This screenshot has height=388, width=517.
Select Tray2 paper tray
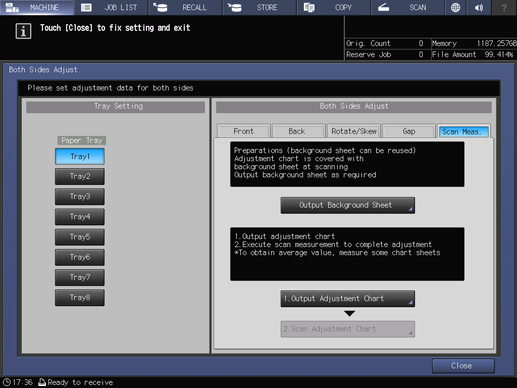(80, 176)
